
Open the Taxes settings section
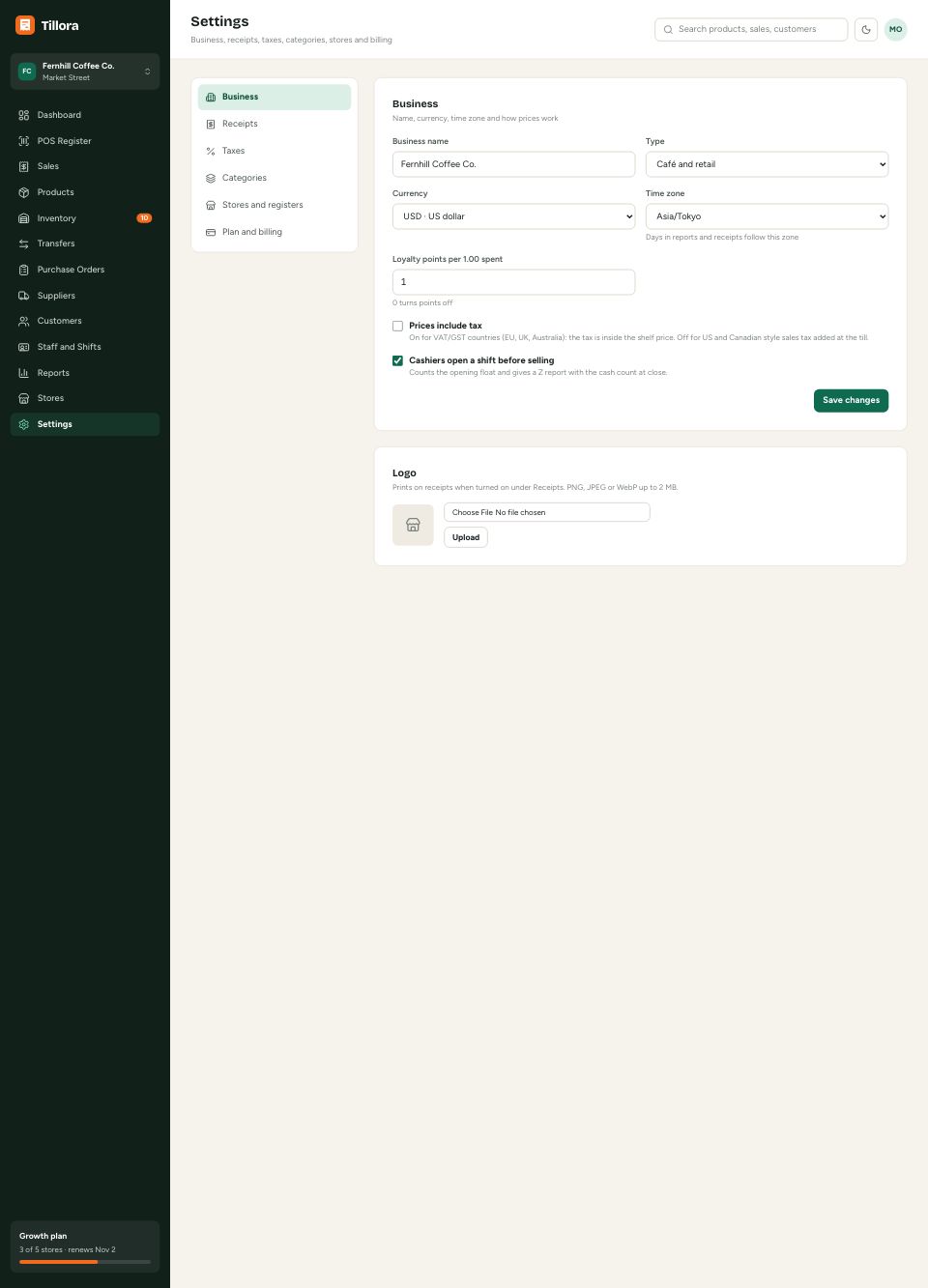pos(275,151)
